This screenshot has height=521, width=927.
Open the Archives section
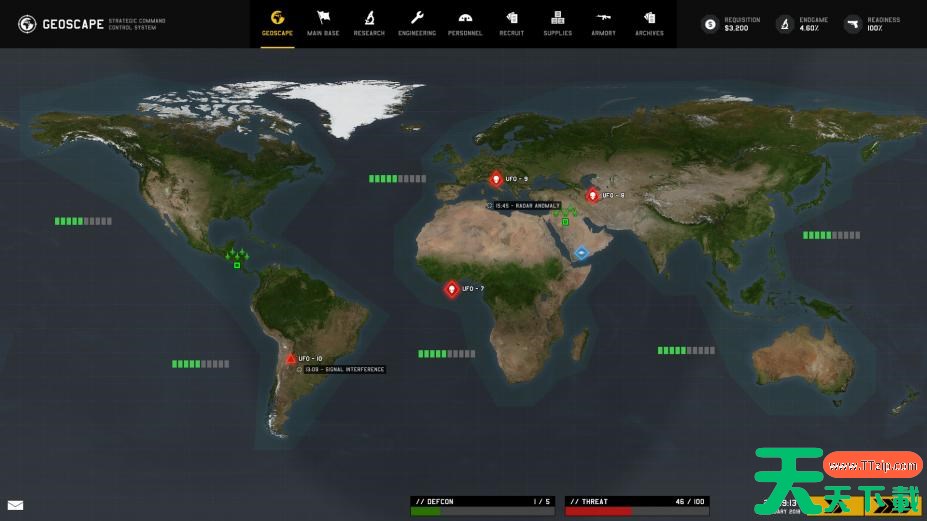pyautogui.click(x=649, y=23)
